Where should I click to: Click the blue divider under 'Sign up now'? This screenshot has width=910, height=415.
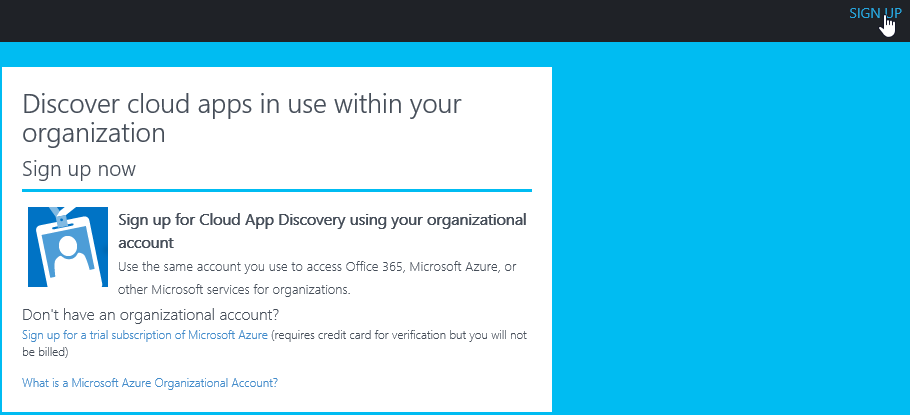click(277, 189)
